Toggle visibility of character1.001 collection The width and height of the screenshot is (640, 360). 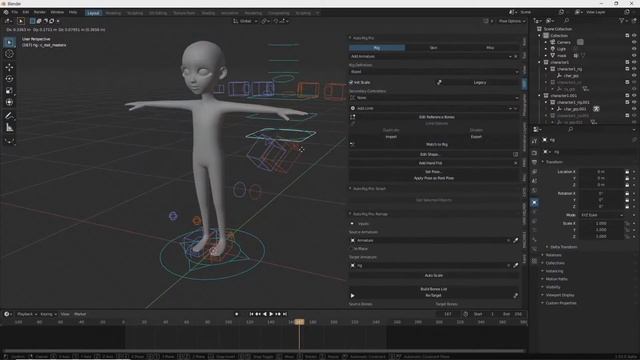[x=634, y=96]
